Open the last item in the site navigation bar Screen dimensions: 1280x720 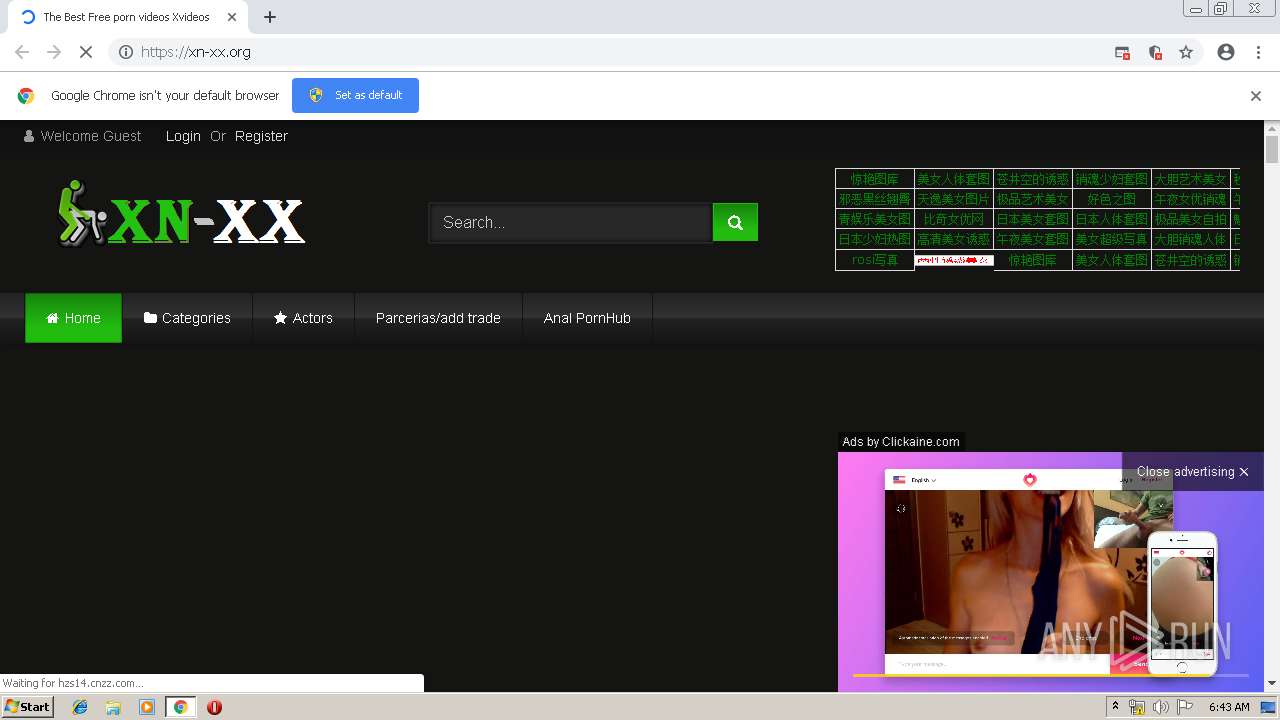[587, 318]
